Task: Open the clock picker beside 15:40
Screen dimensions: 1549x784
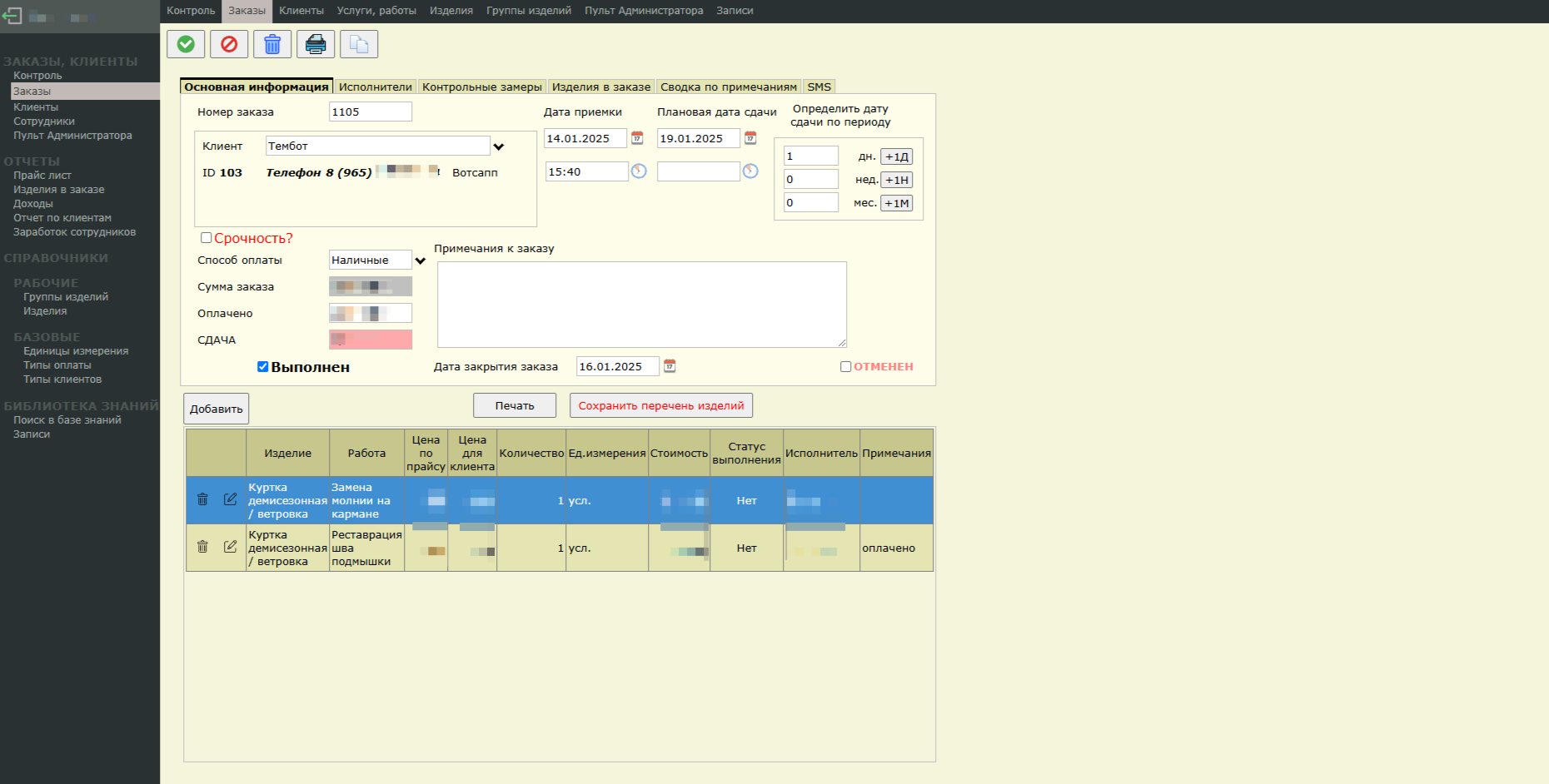Action: pos(639,171)
